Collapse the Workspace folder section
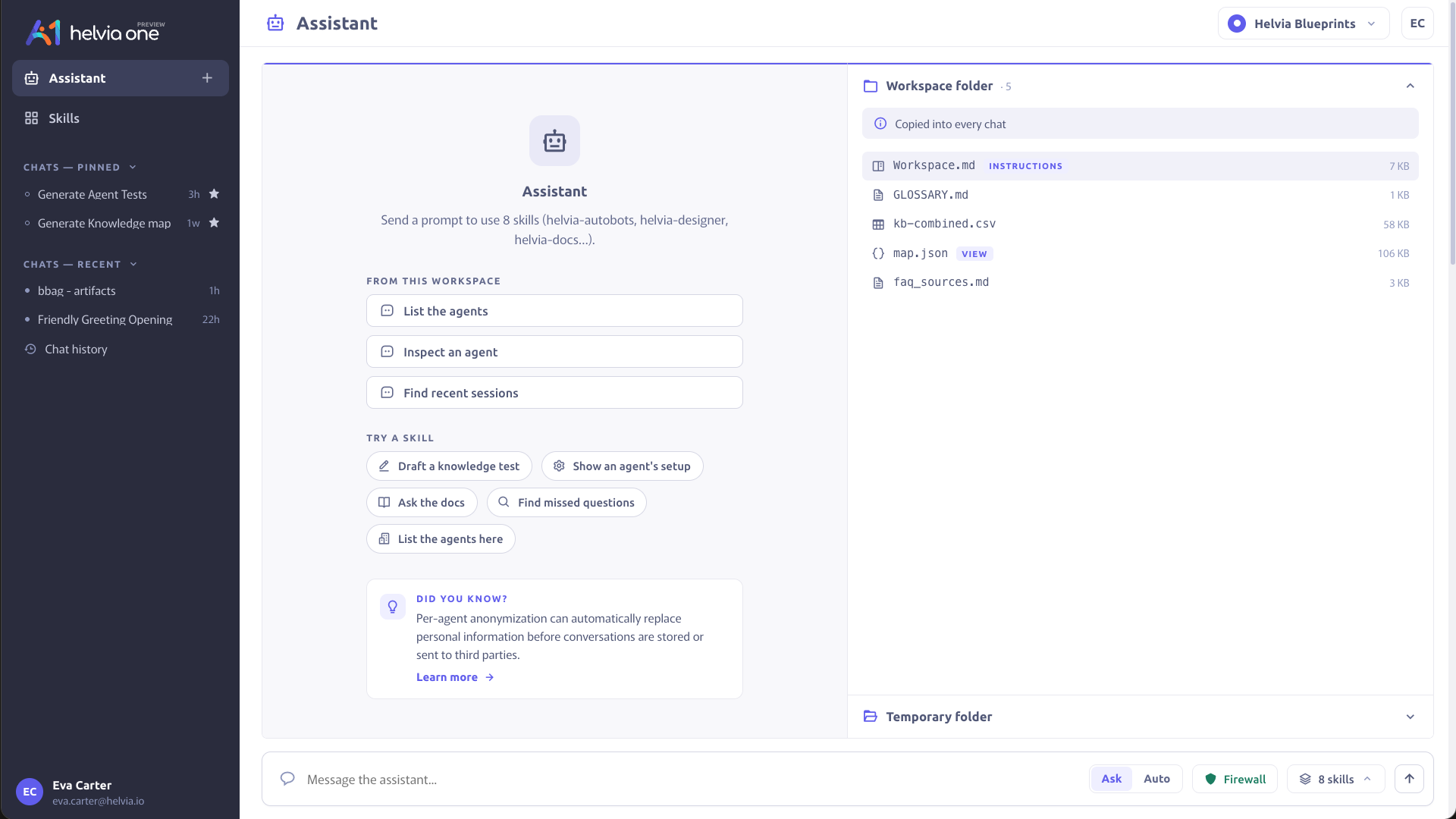The height and width of the screenshot is (819, 1456). point(1410,86)
